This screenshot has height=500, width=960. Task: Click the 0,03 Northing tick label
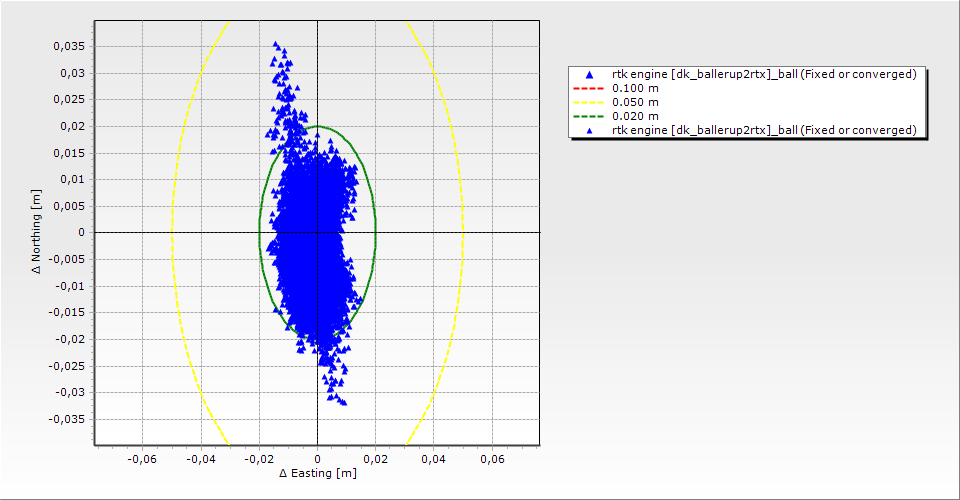(x=72, y=73)
